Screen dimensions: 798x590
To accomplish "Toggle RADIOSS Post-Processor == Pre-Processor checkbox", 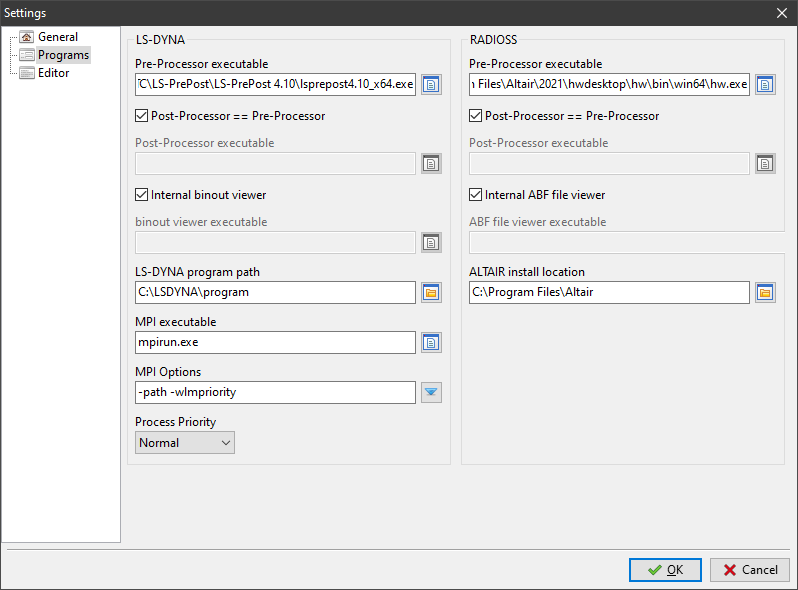I will pyautogui.click(x=475, y=116).
